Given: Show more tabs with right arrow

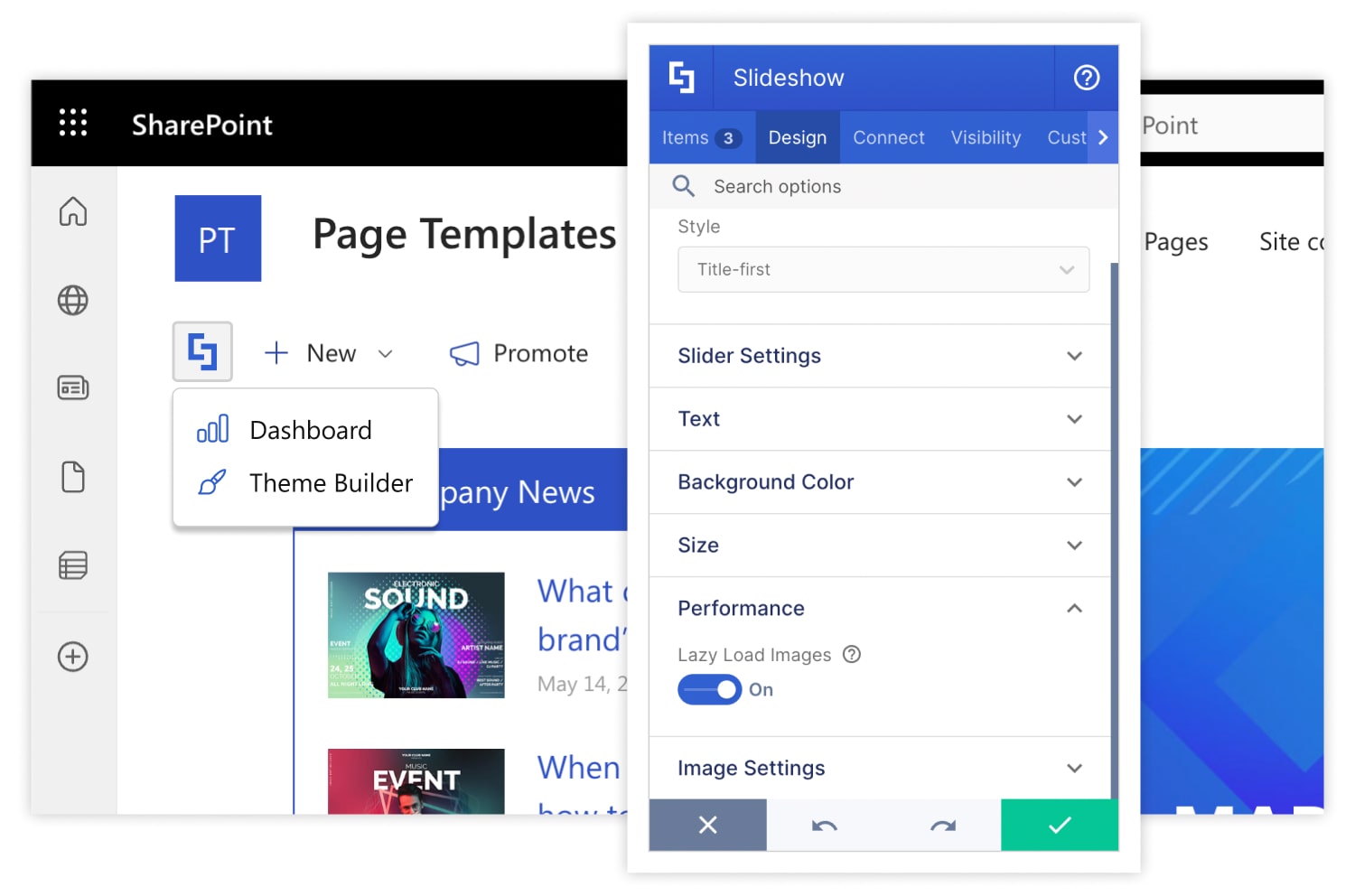Looking at the screenshot, I should click(x=1103, y=137).
